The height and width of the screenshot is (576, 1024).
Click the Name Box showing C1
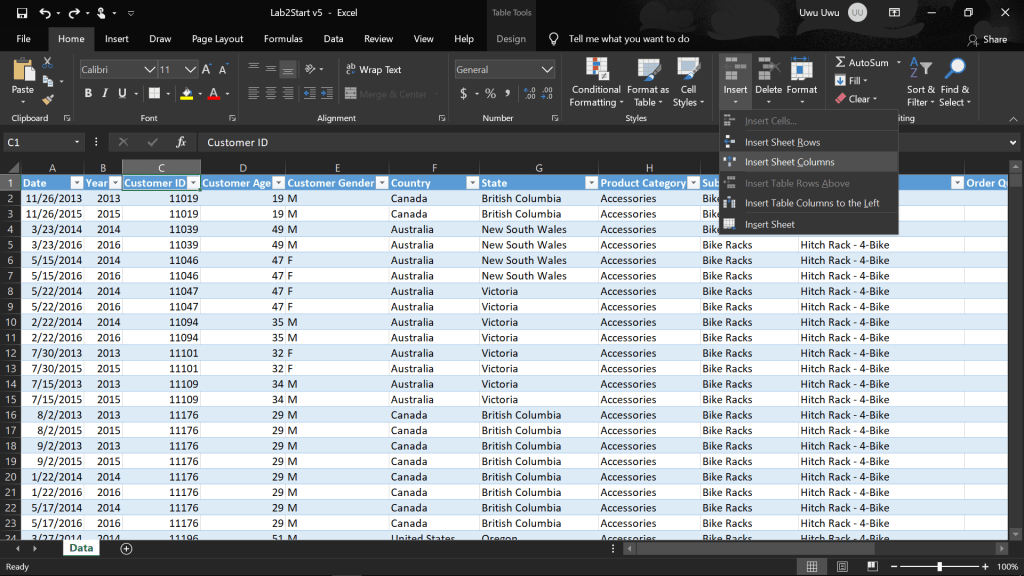click(40, 142)
